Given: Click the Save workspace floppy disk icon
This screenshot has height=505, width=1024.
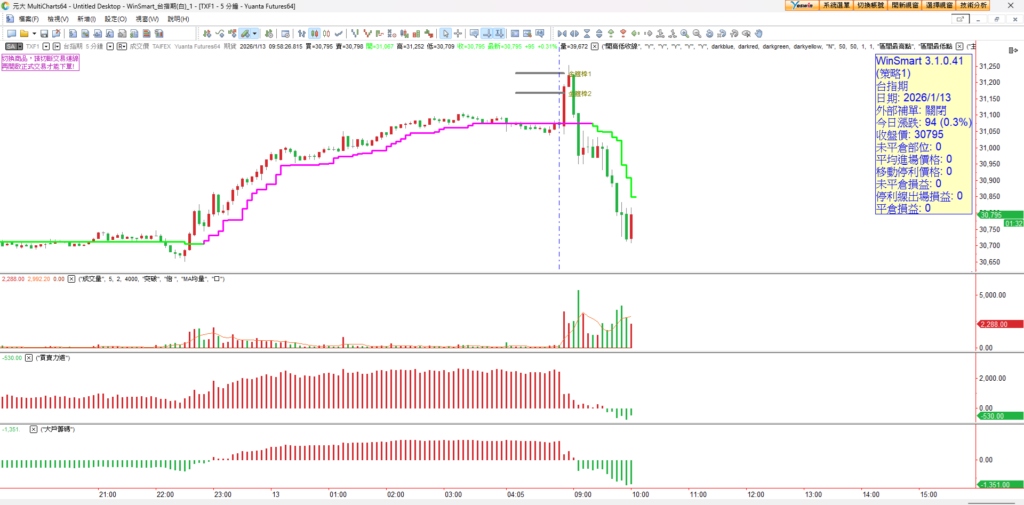Looking at the screenshot, I should click(44, 33).
